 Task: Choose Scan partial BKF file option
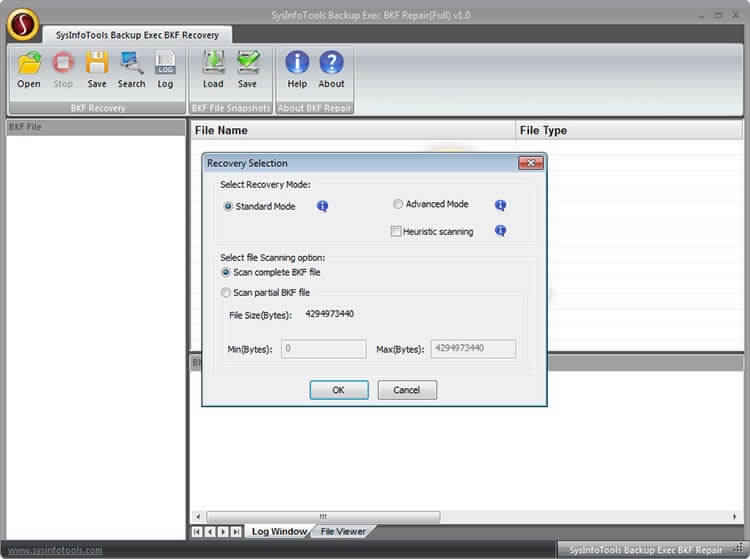(226, 292)
